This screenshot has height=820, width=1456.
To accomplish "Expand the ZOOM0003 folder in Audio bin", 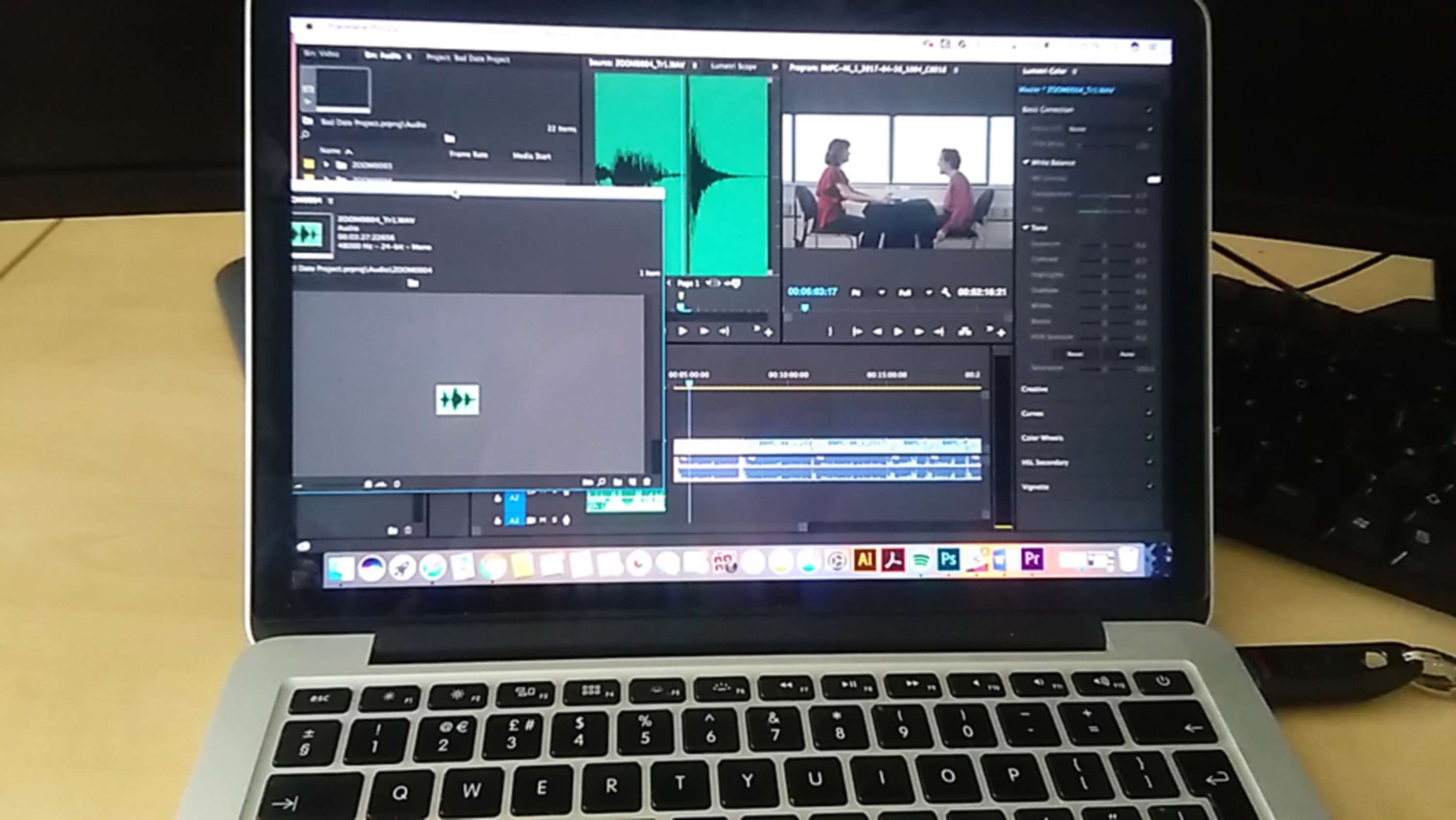I will 326,165.
